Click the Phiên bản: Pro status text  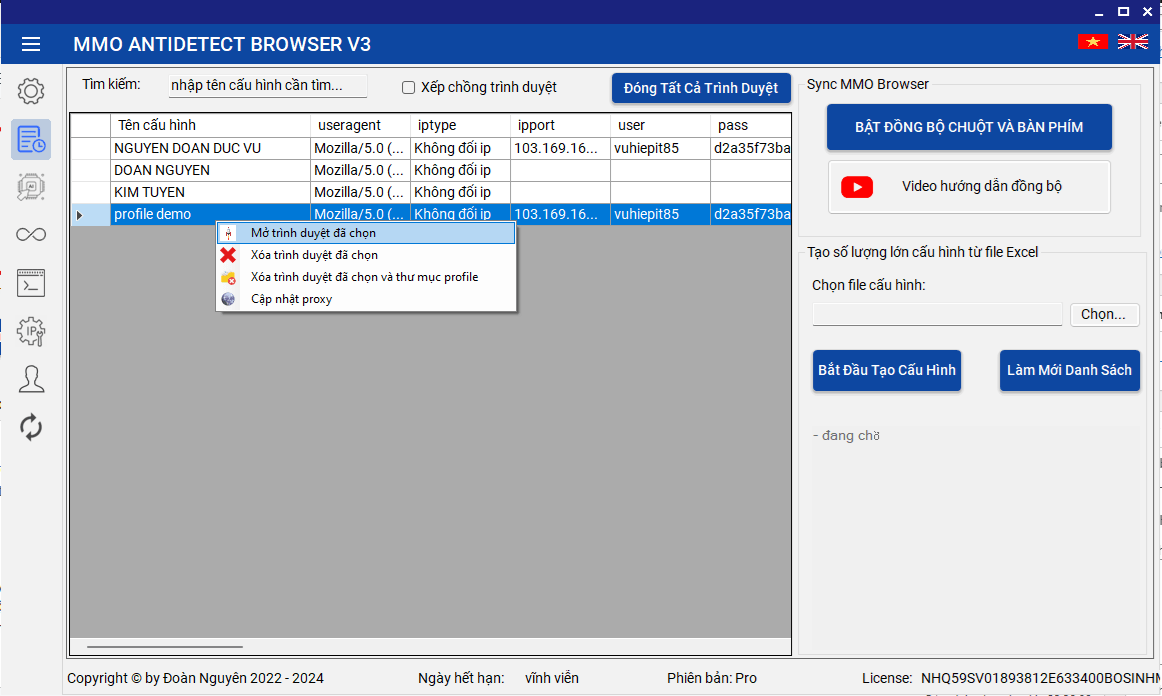[x=712, y=678]
